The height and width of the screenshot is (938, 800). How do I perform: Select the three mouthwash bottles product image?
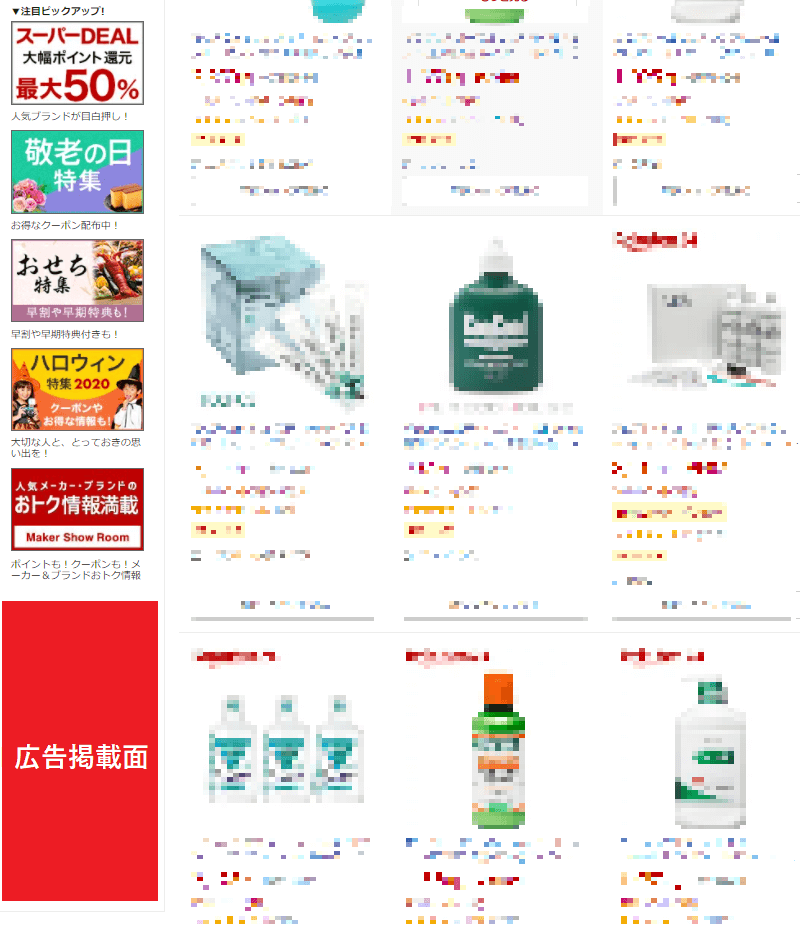click(x=286, y=748)
